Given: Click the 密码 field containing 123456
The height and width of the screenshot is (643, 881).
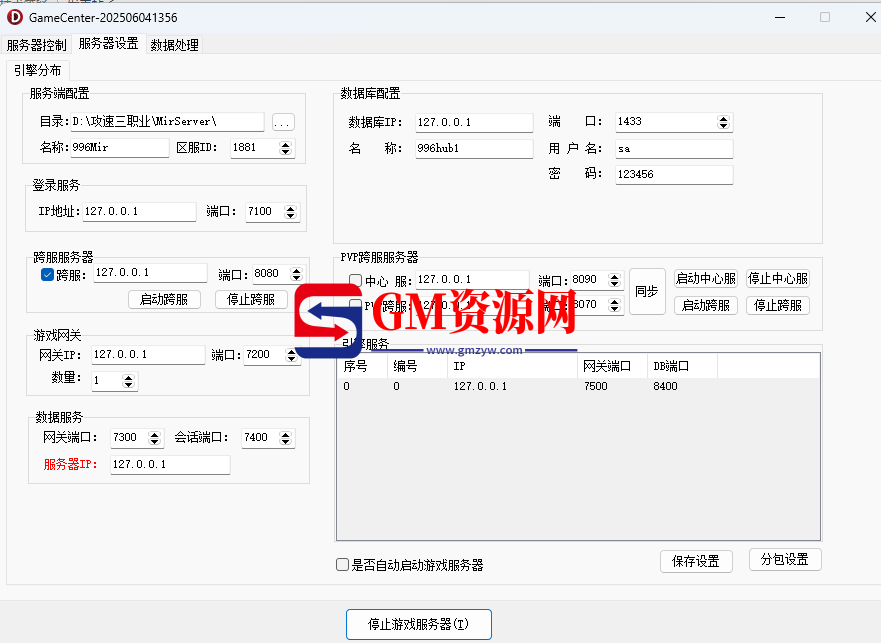Looking at the screenshot, I should click(674, 174).
